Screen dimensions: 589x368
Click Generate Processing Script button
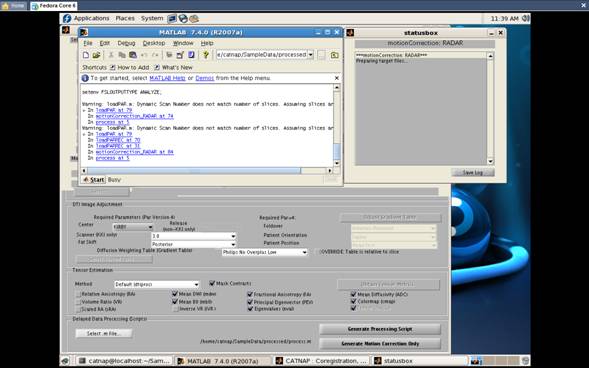point(380,329)
